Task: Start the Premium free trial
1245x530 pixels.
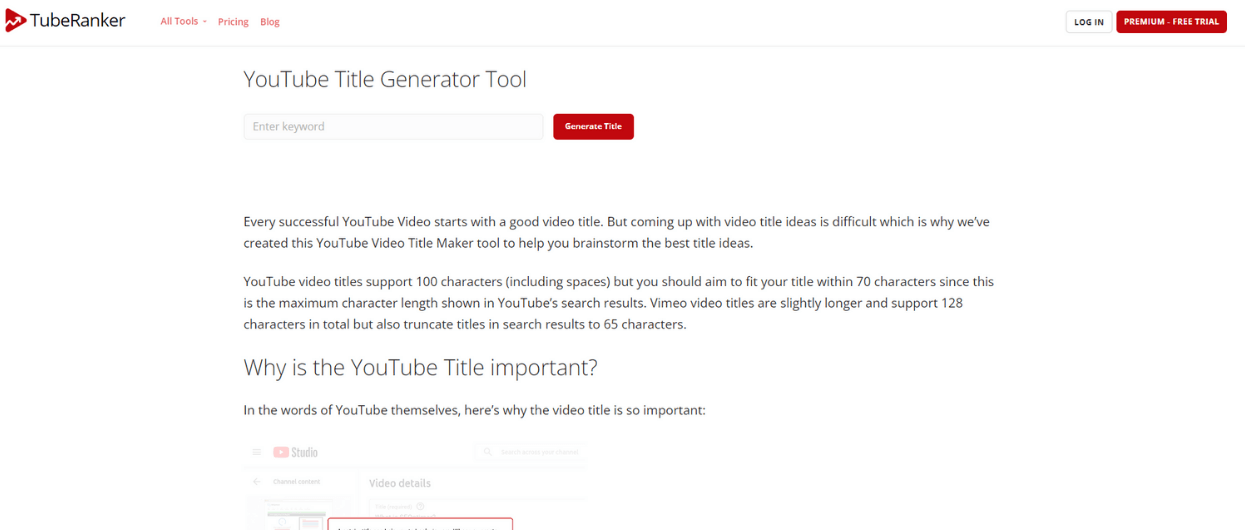Action: (x=1171, y=22)
